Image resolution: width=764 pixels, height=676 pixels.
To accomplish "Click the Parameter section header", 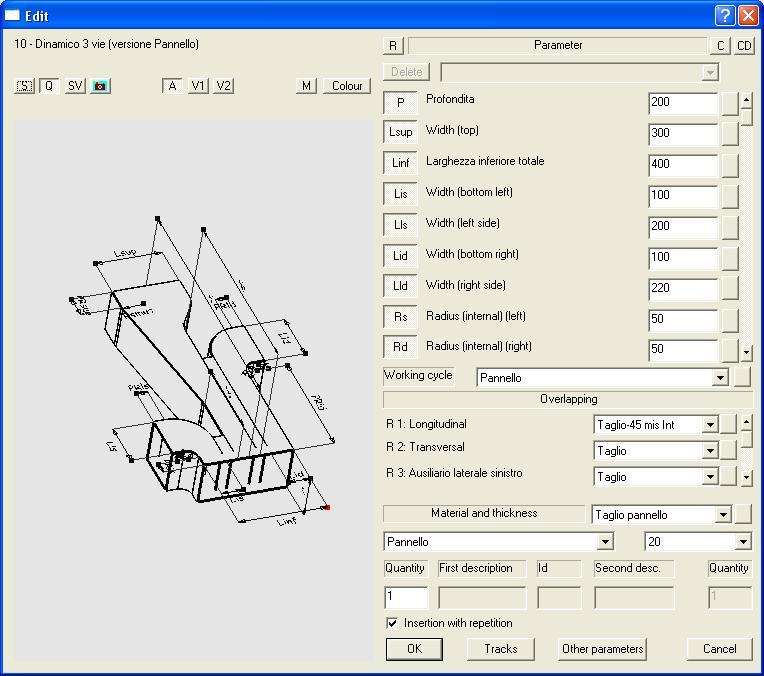I will tap(557, 46).
